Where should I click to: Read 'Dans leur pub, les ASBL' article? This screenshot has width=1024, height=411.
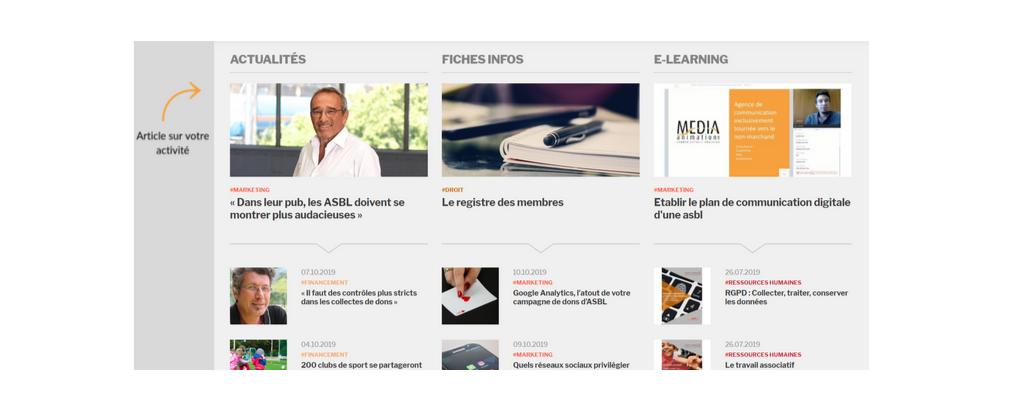[x=317, y=208]
